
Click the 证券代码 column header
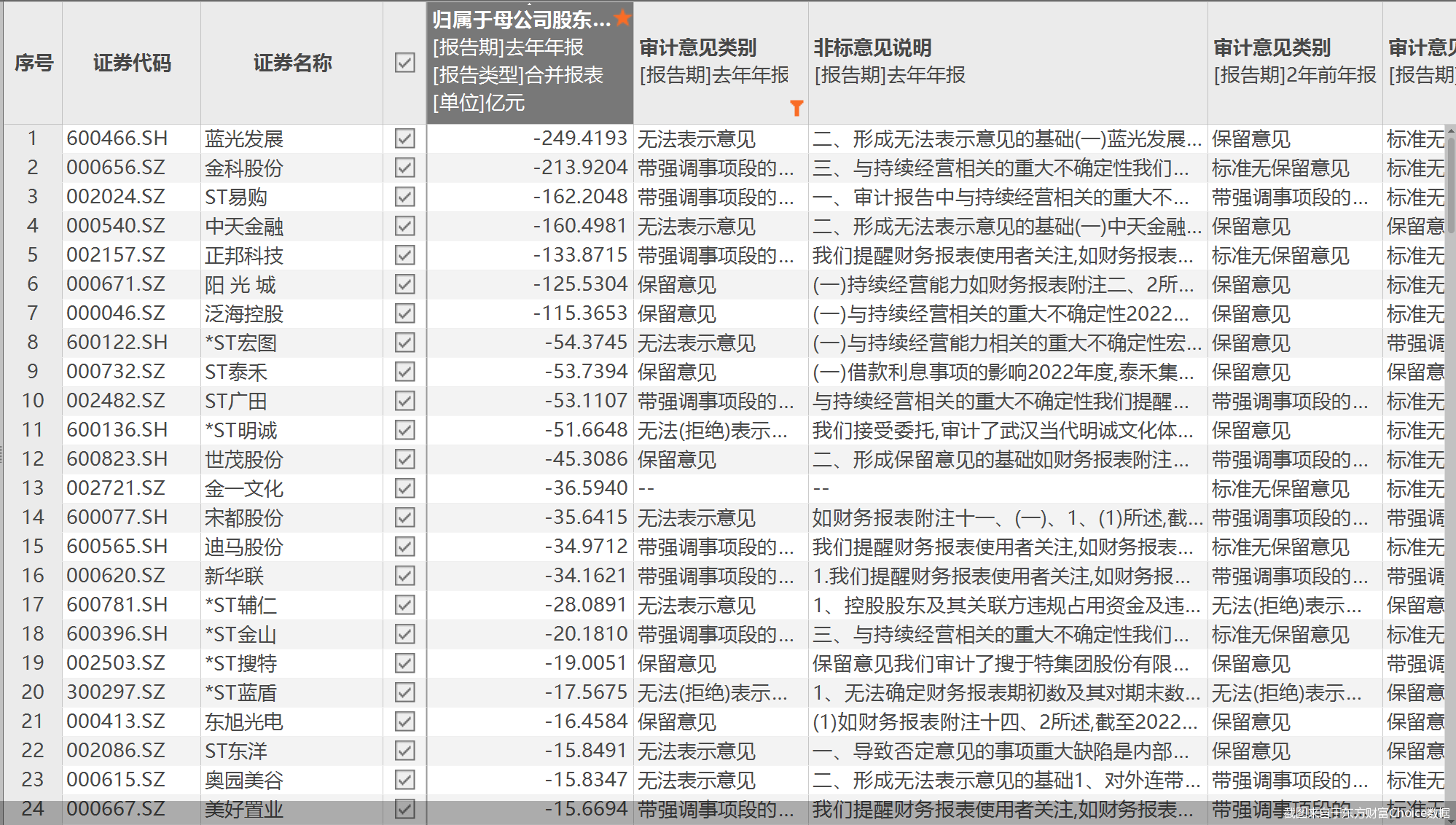click(131, 63)
